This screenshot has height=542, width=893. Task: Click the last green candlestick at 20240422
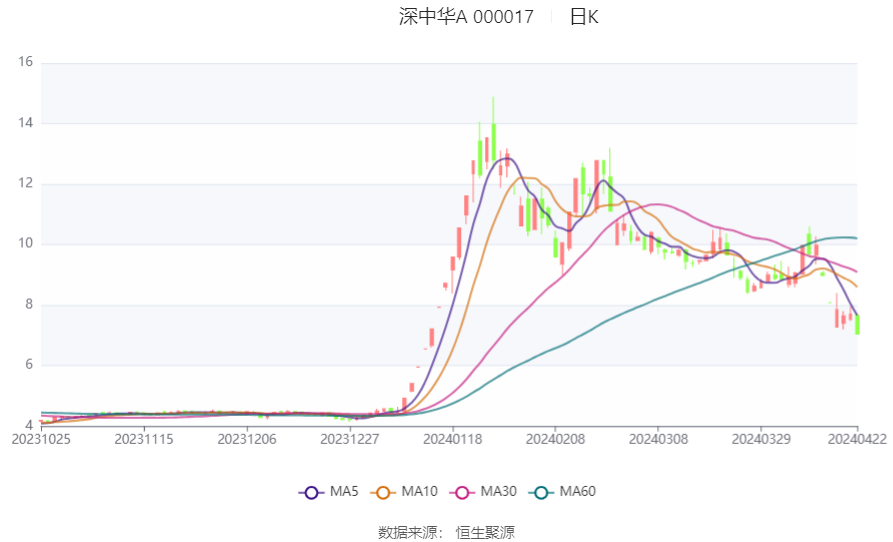(x=857, y=325)
